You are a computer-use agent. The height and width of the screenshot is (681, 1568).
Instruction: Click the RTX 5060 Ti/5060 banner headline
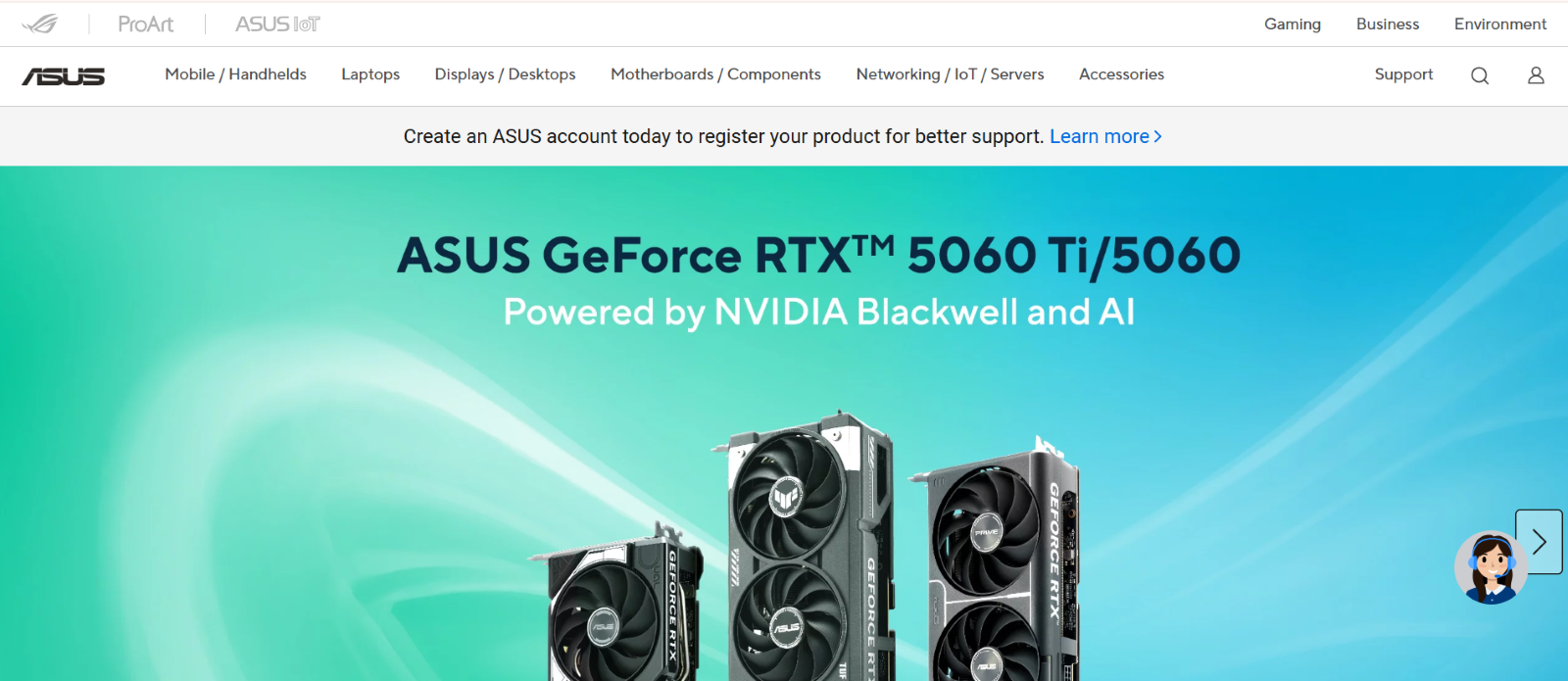pos(818,255)
